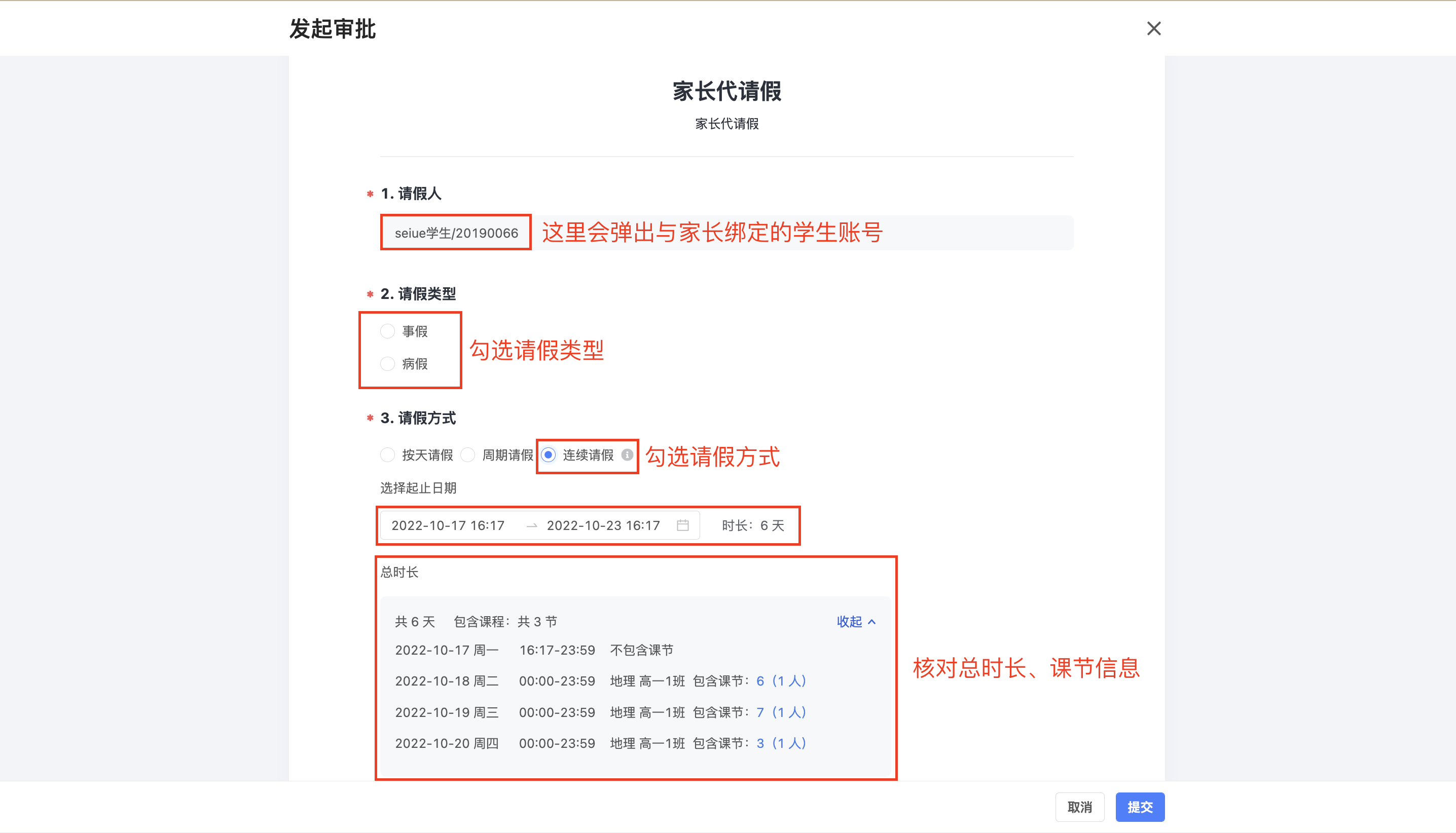Click the 总时长 label

coord(399,572)
